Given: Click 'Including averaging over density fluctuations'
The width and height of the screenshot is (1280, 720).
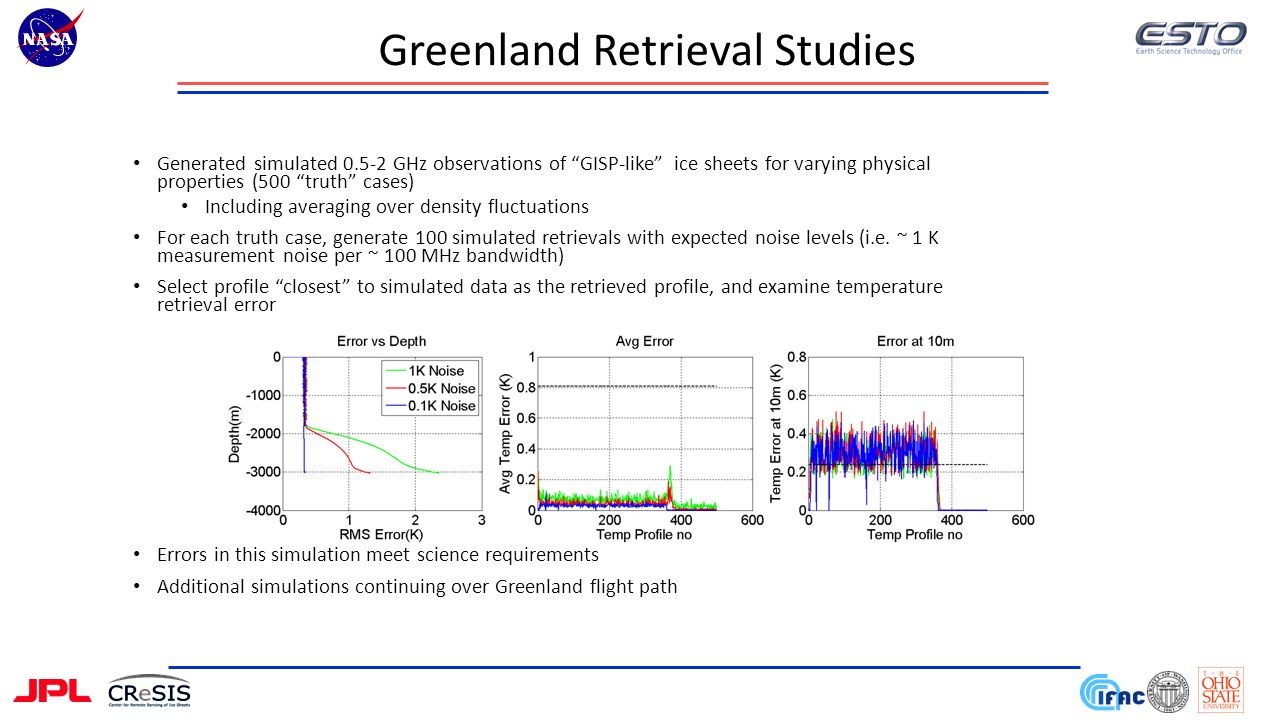Looking at the screenshot, I should point(396,207).
